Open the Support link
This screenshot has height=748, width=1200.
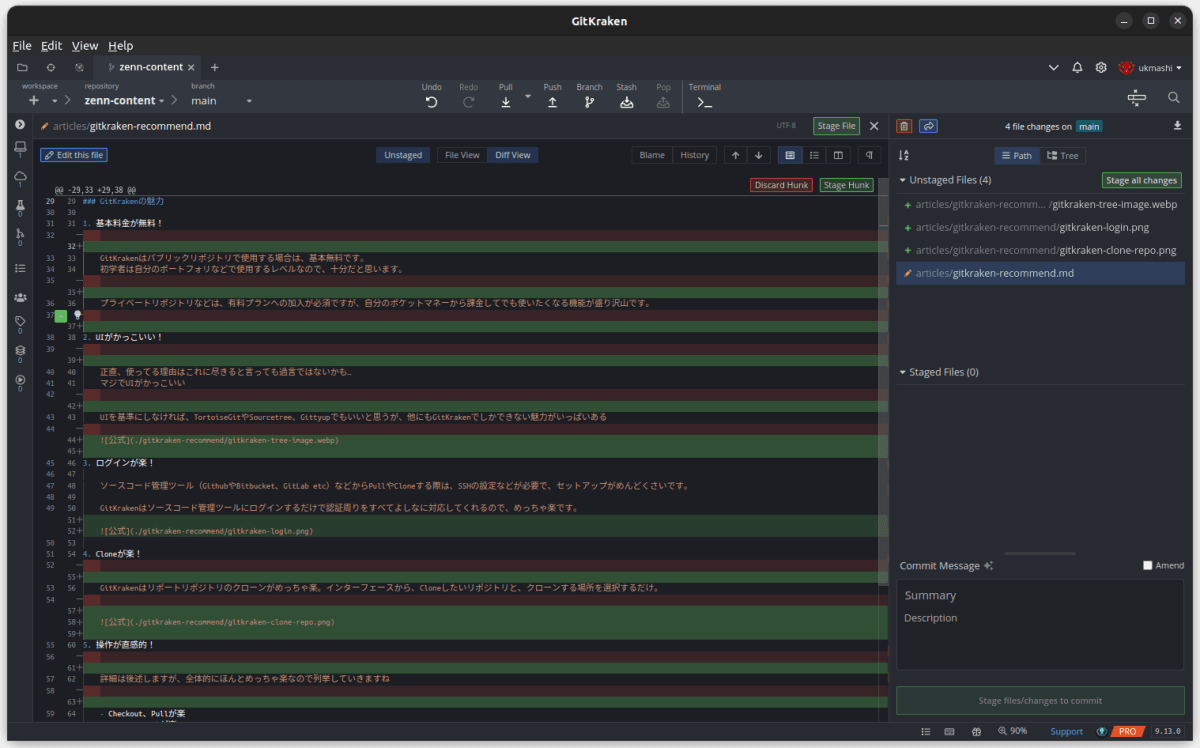click(x=1066, y=732)
